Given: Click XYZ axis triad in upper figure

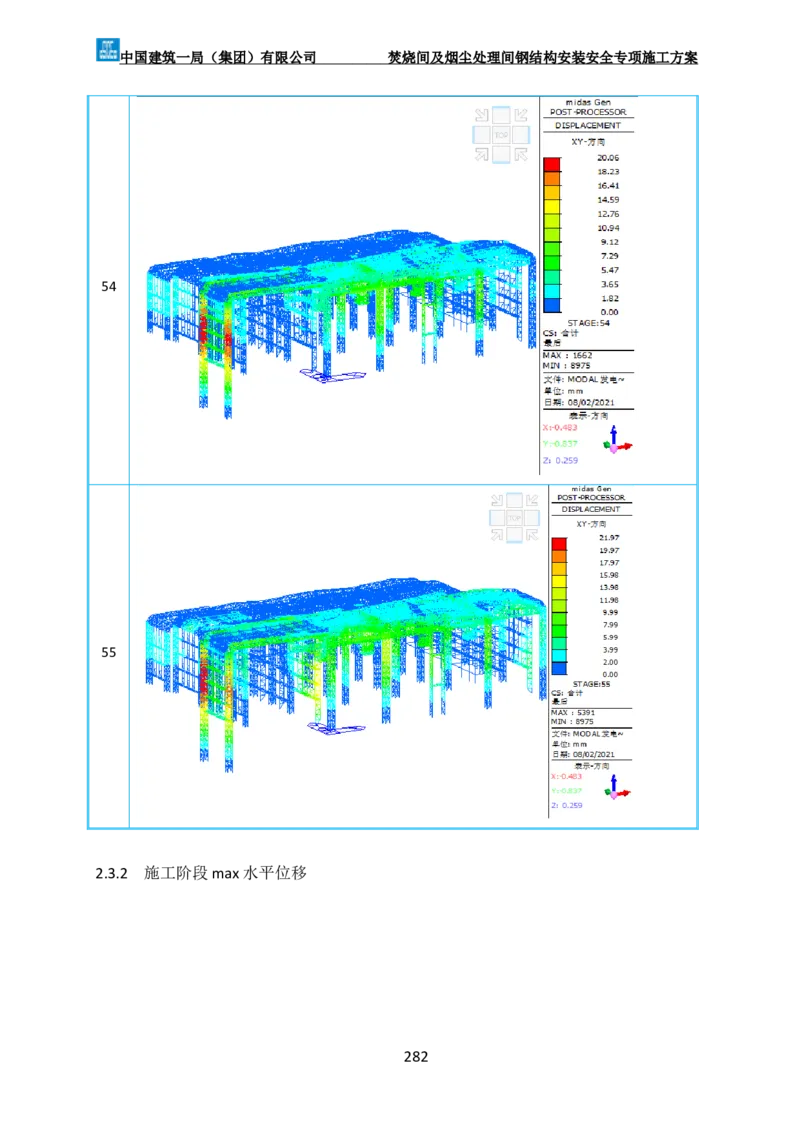Looking at the screenshot, I should click(x=617, y=441).
